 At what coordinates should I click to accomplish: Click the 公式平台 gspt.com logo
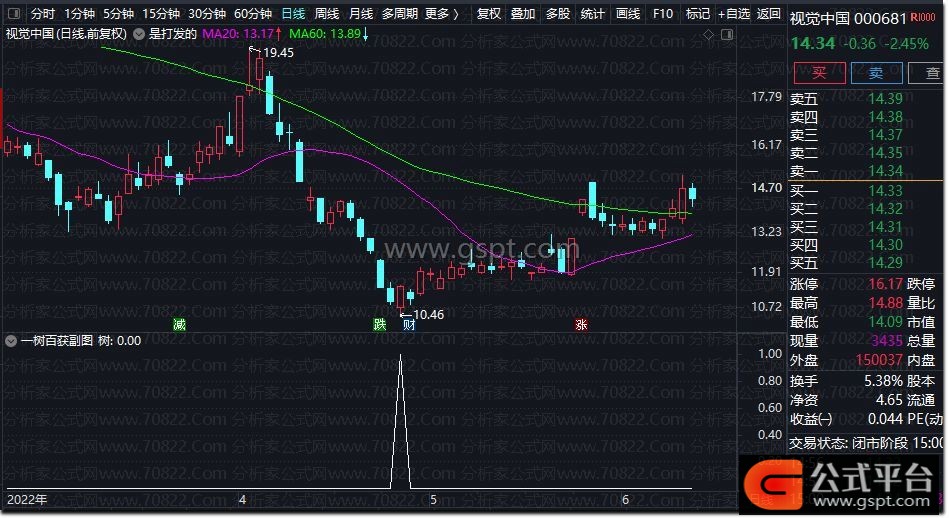(841, 485)
